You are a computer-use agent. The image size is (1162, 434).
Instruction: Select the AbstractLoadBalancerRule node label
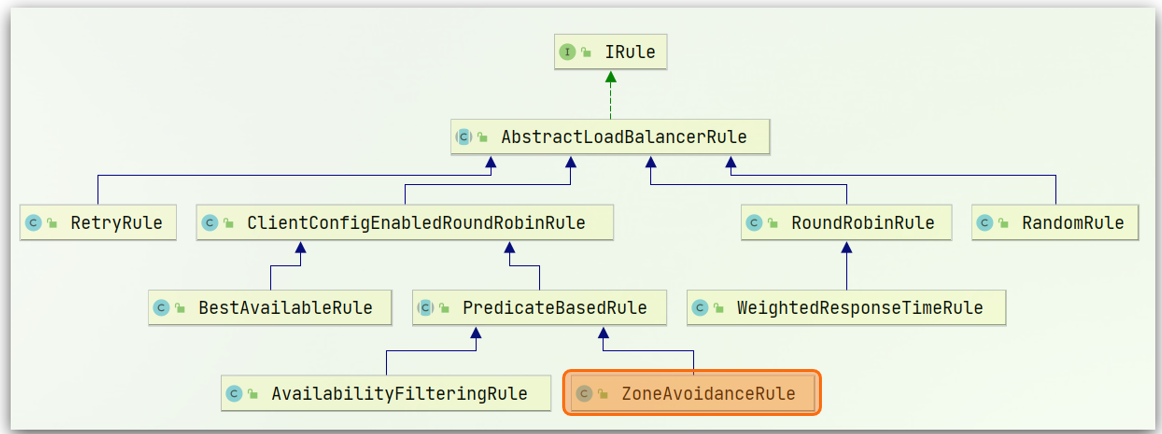(624, 137)
